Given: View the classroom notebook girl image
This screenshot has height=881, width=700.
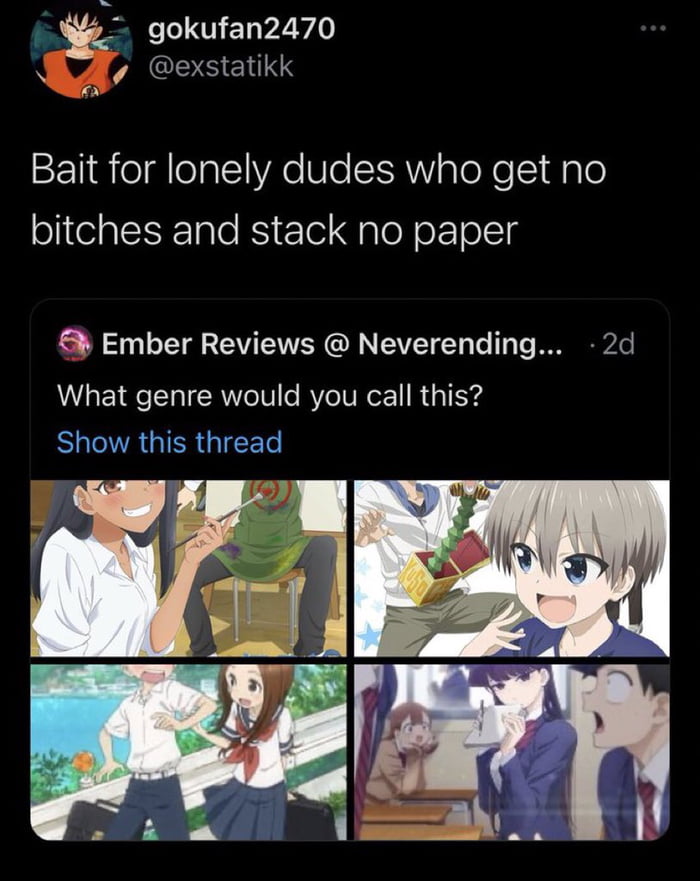Looking at the screenshot, I should coord(512,752).
